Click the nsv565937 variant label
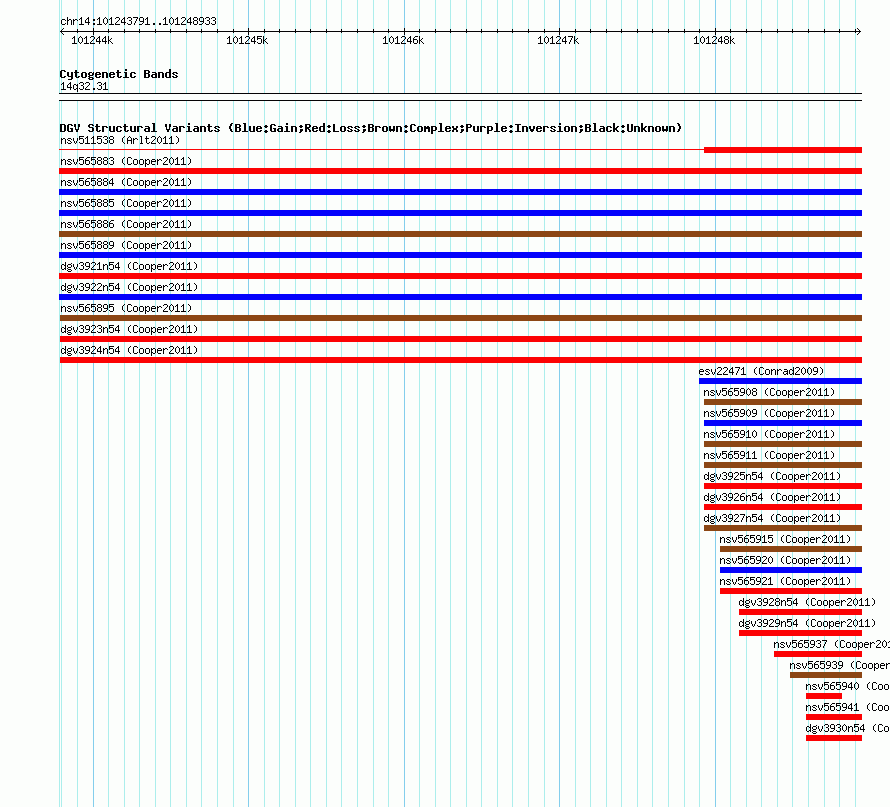The height and width of the screenshot is (807, 890). (832, 644)
